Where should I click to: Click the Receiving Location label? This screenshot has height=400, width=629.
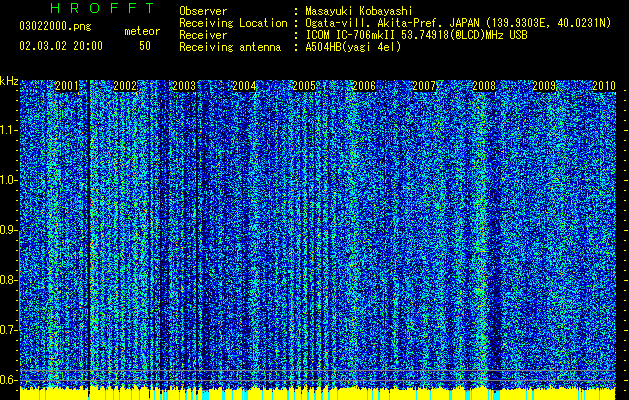pos(233,23)
